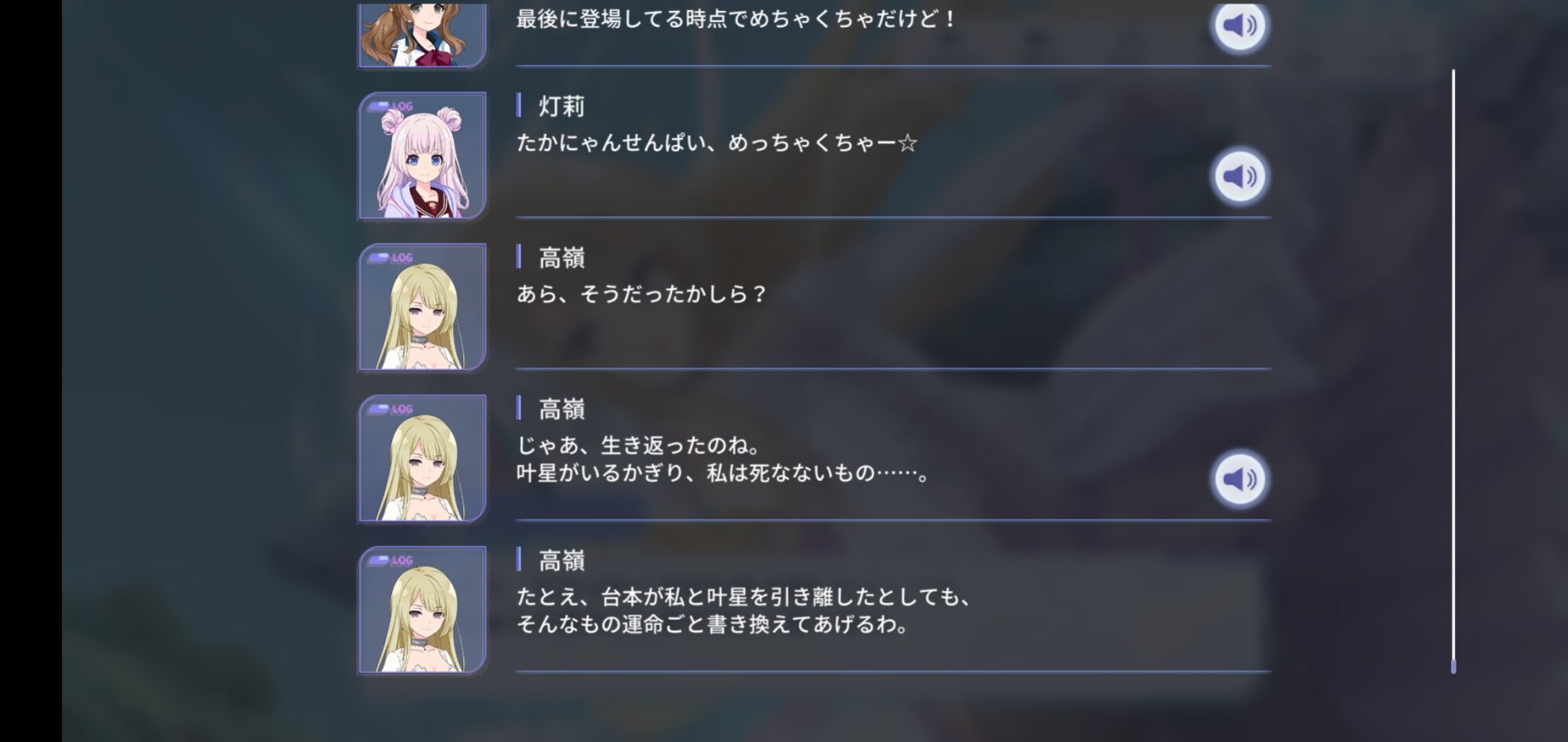The image size is (1568, 742).
Task: Tap 灯莉's pink-haired portrait thumbnail
Action: click(x=423, y=155)
